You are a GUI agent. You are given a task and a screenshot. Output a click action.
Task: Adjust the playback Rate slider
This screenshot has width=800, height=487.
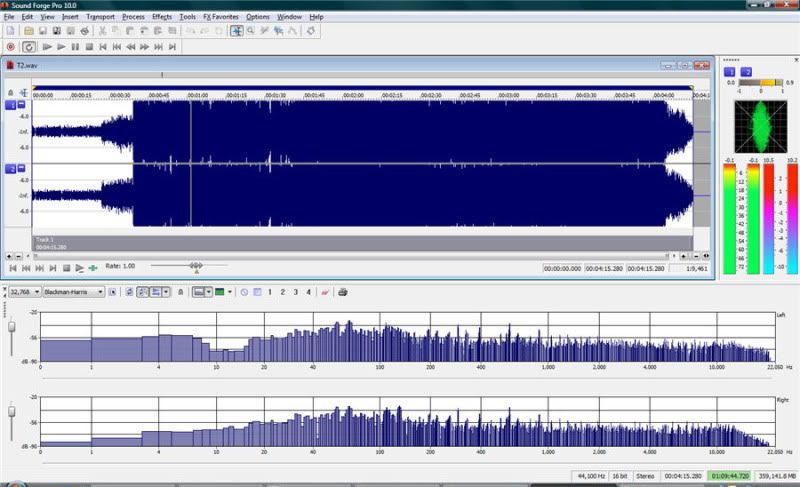(x=196, y=266)
